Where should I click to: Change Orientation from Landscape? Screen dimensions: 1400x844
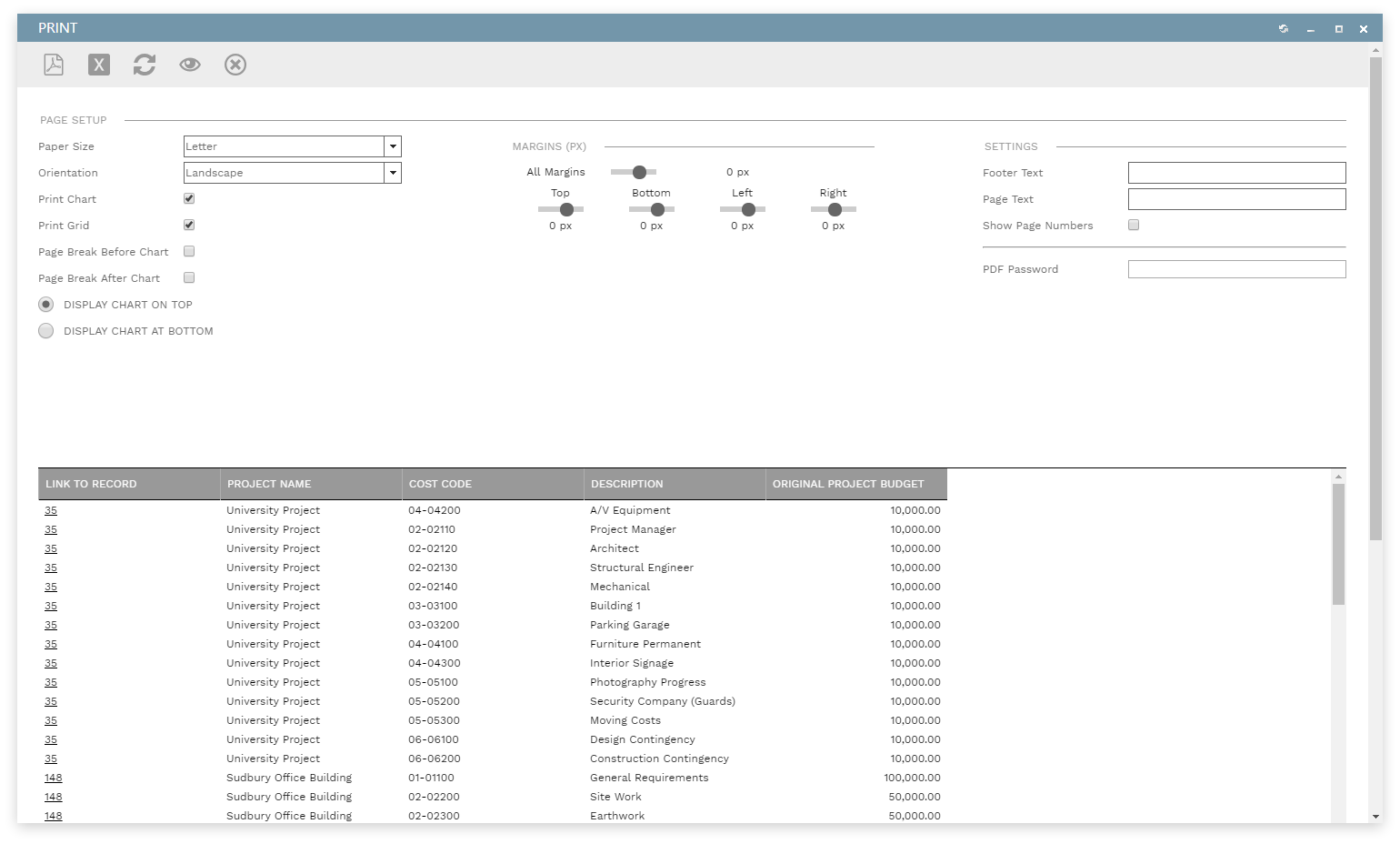[282, 173]
